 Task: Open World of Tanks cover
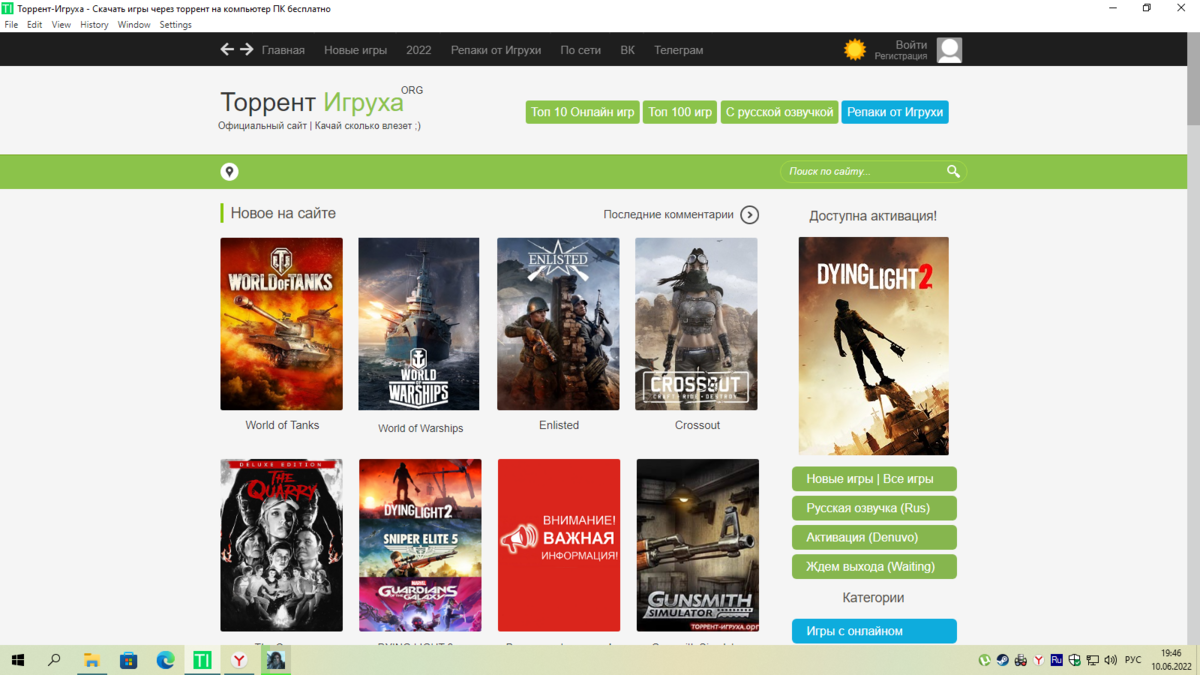pyautogui.click(x=281, y=324)
